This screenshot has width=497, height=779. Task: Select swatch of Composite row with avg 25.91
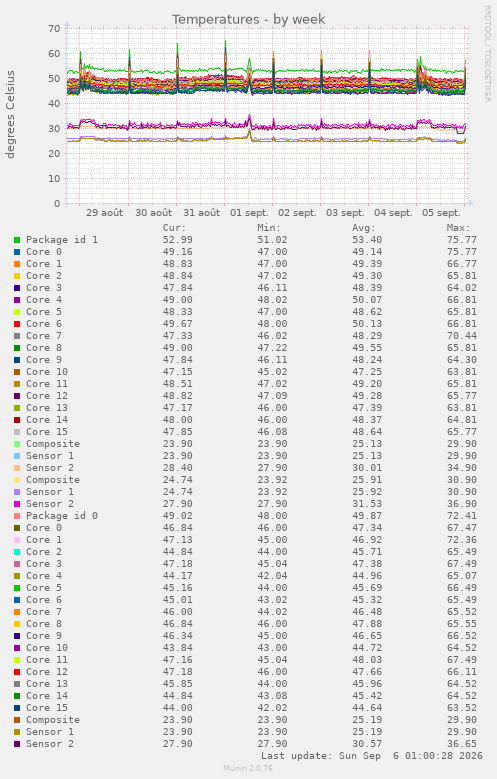pos(17,480)
